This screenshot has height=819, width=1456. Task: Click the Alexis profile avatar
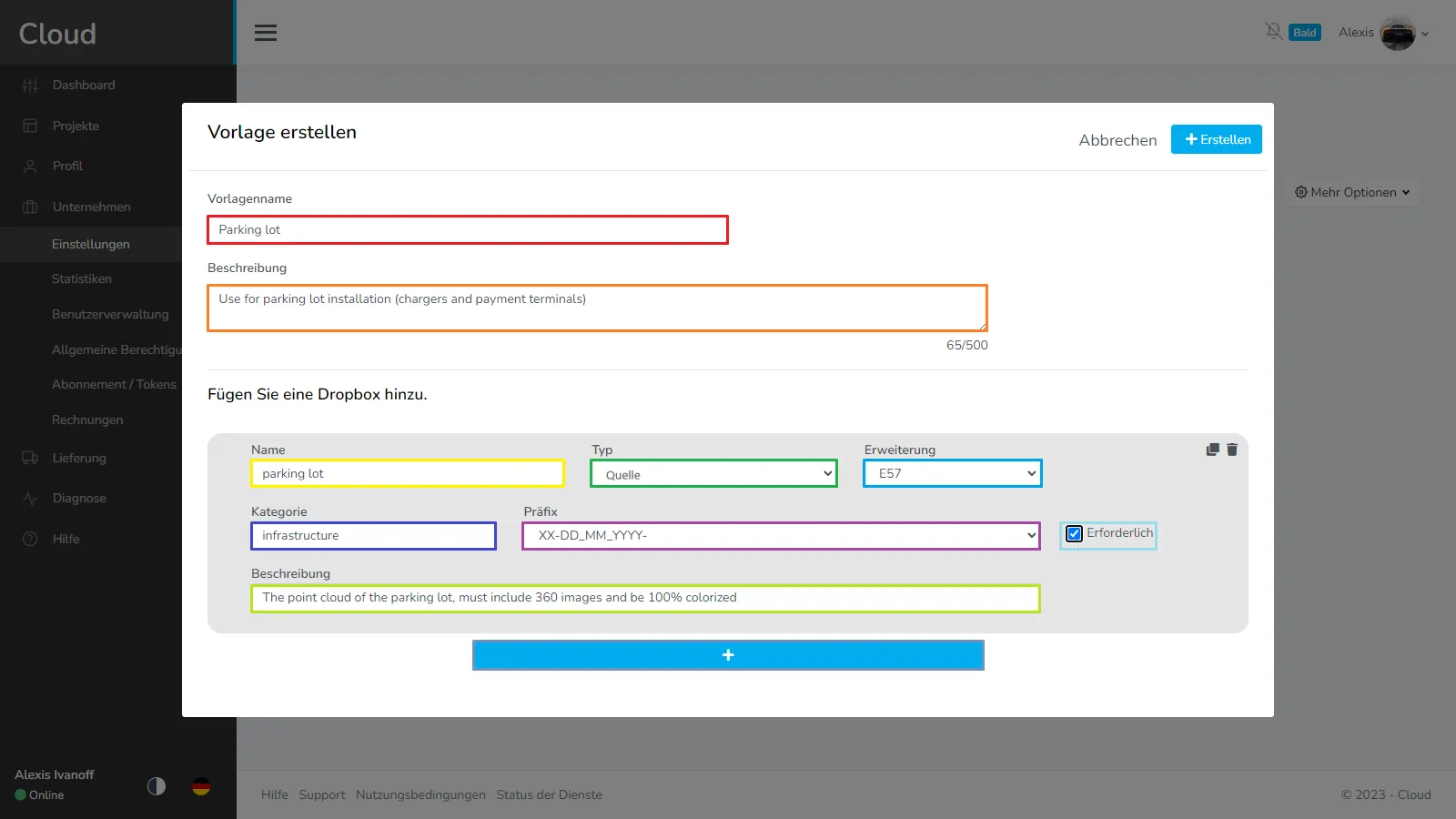[x=1398, y=33]
